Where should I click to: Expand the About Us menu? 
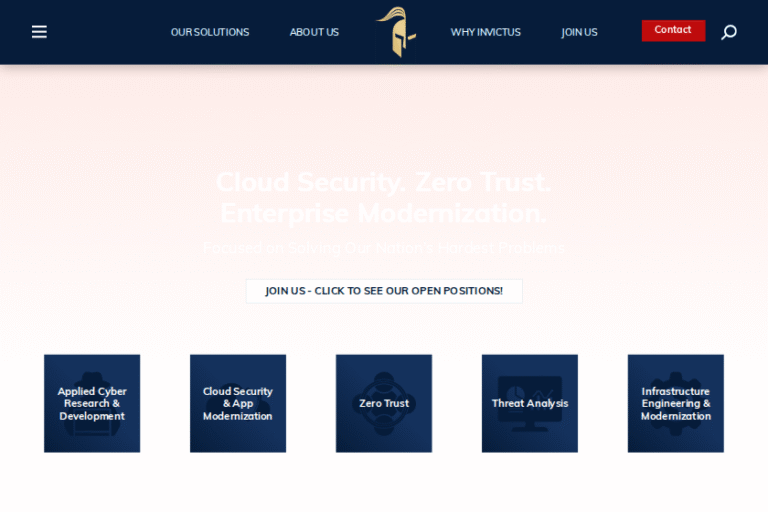click(314, 32)
